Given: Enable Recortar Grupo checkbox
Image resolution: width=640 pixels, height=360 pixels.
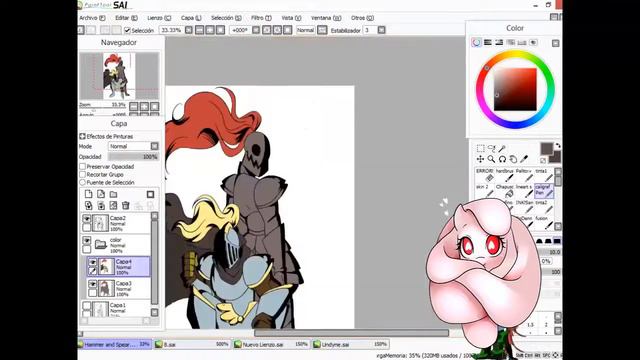Looking at the screenshot, I should tap(82, 174).
